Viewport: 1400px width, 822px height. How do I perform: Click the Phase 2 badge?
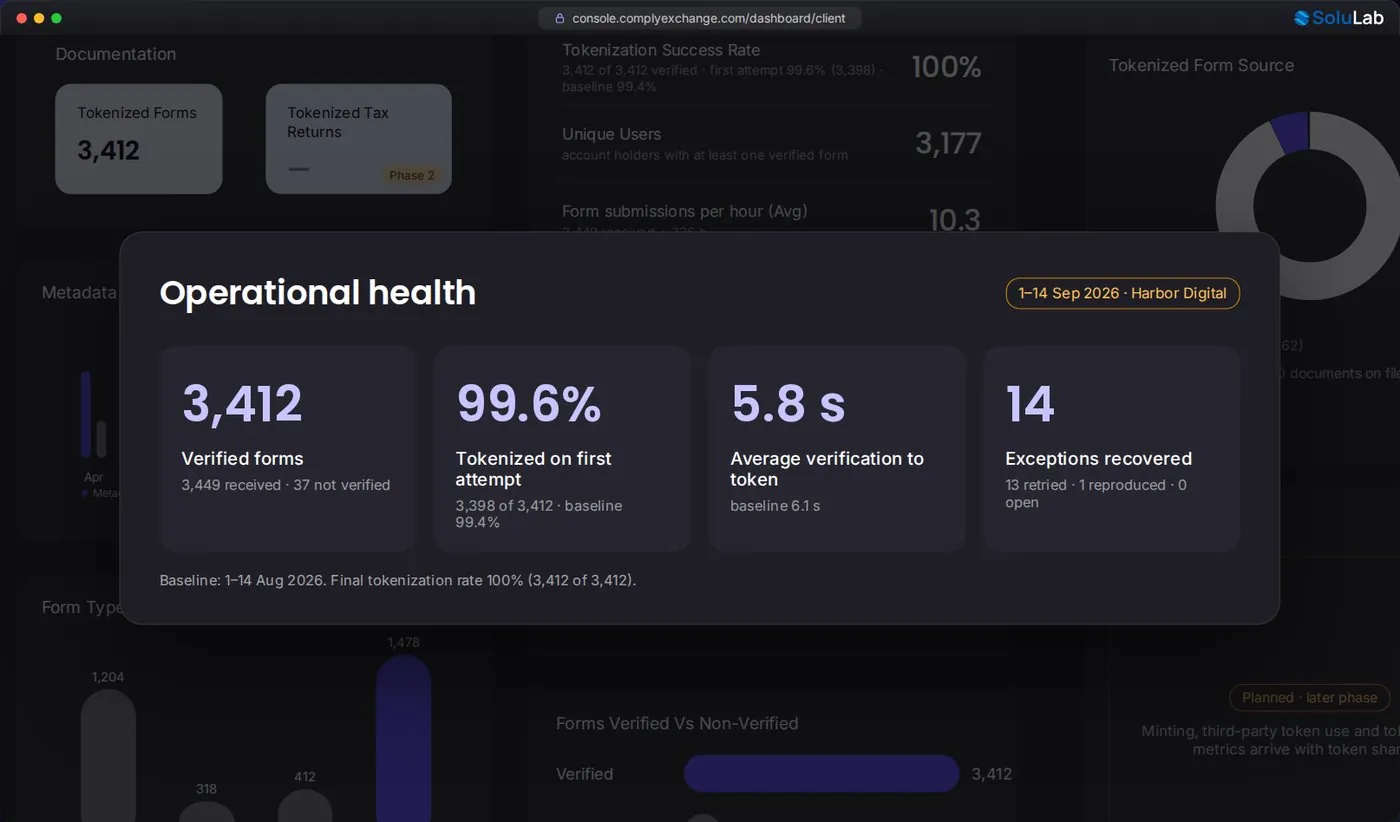(412, 175)
